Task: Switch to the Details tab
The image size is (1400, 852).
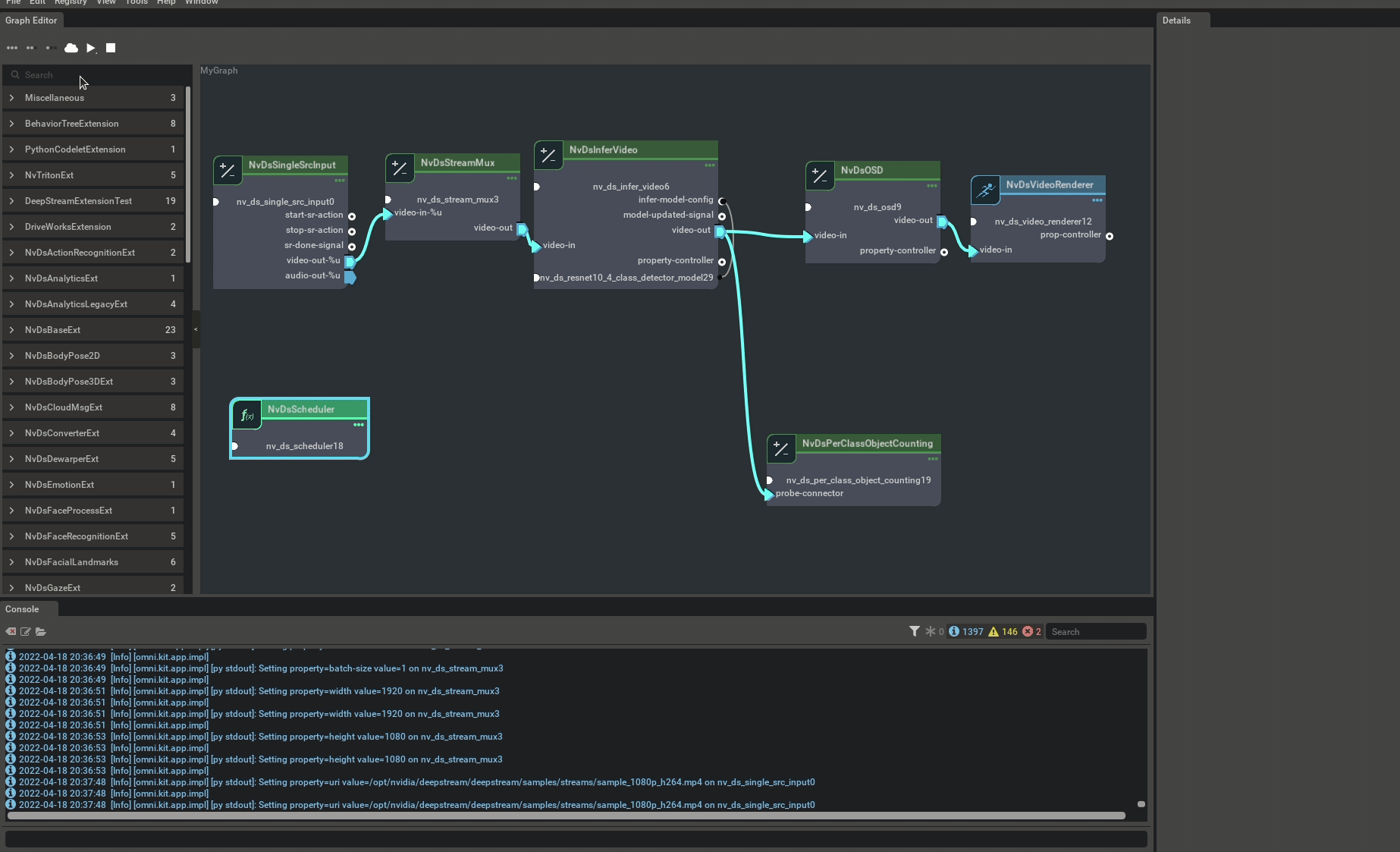Action: pyautogui.click(x=1176, y=20)
